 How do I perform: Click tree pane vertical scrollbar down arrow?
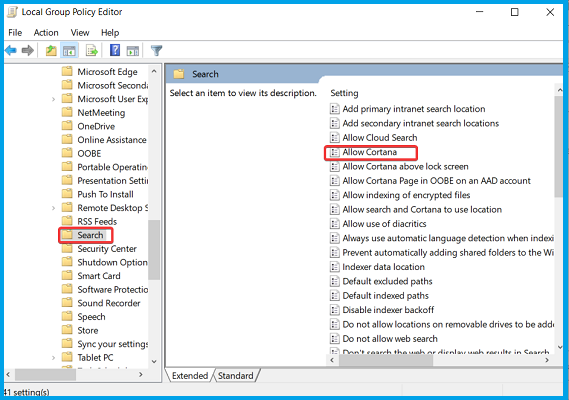[x=154, y=362]
